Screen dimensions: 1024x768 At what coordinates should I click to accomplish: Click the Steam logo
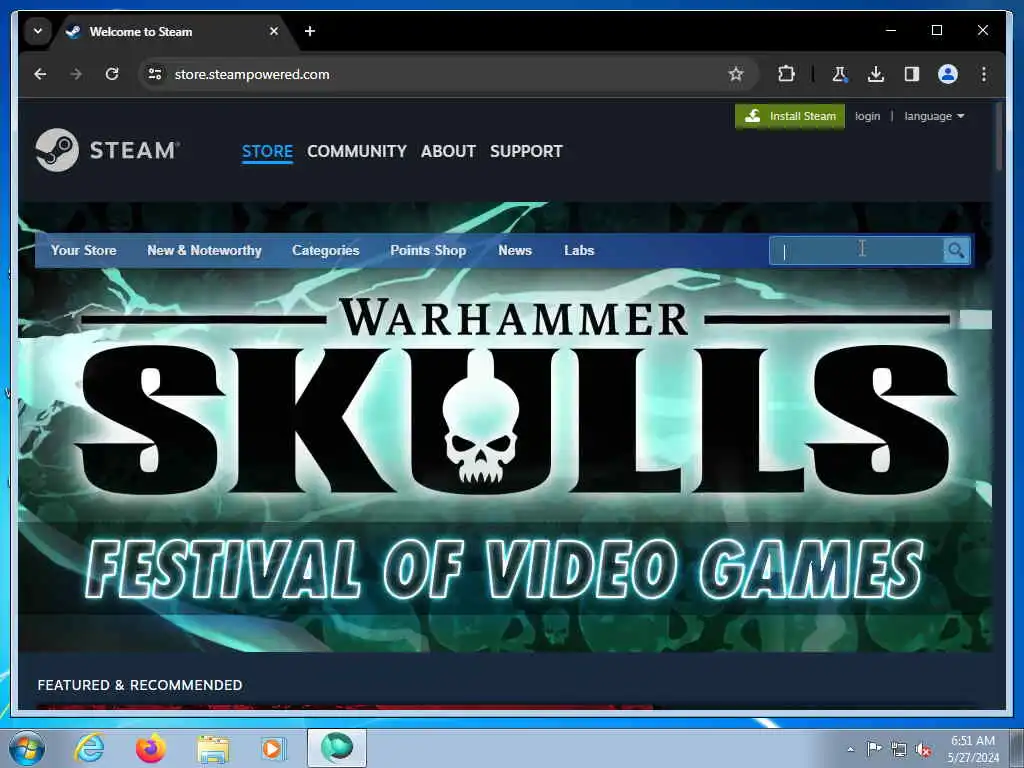(x=107, y=150)
